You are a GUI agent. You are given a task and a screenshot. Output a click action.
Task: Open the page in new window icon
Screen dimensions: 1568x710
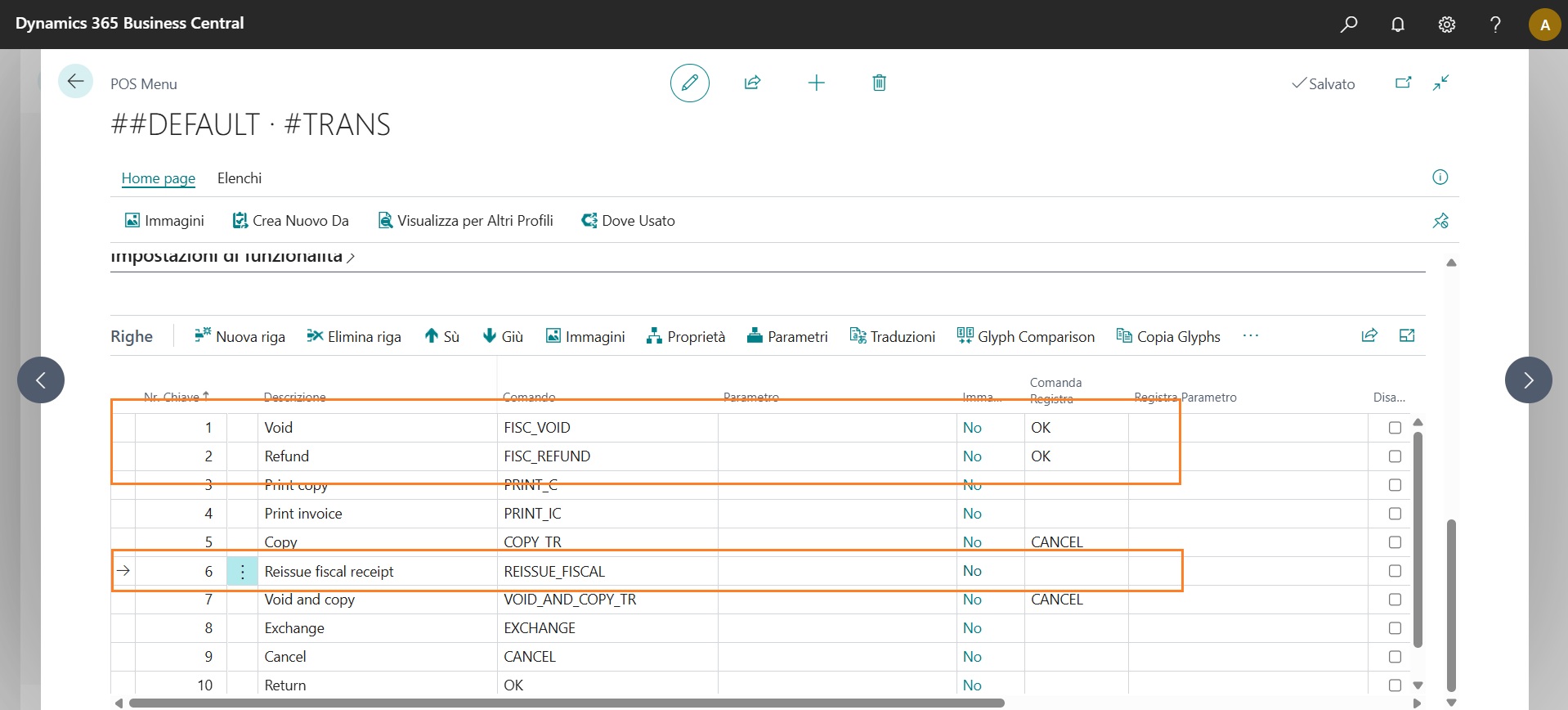(x=1403, y=83)
